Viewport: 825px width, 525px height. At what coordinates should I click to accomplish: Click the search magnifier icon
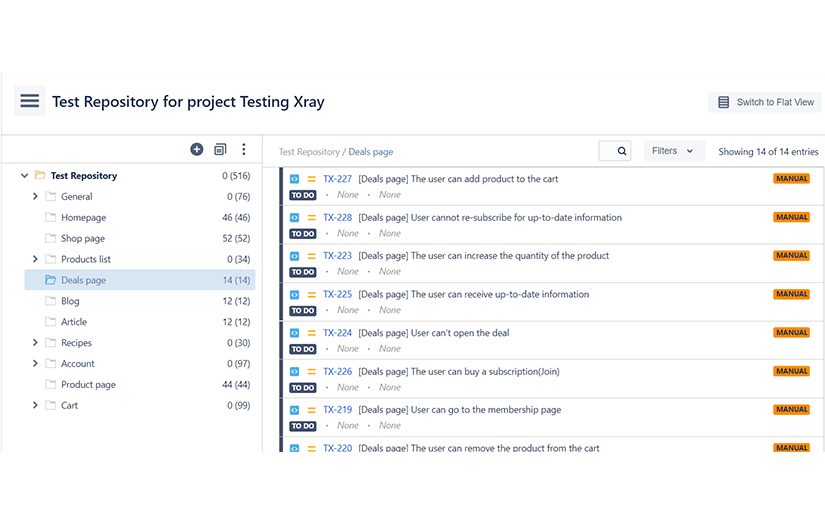(x=622, y=151)
